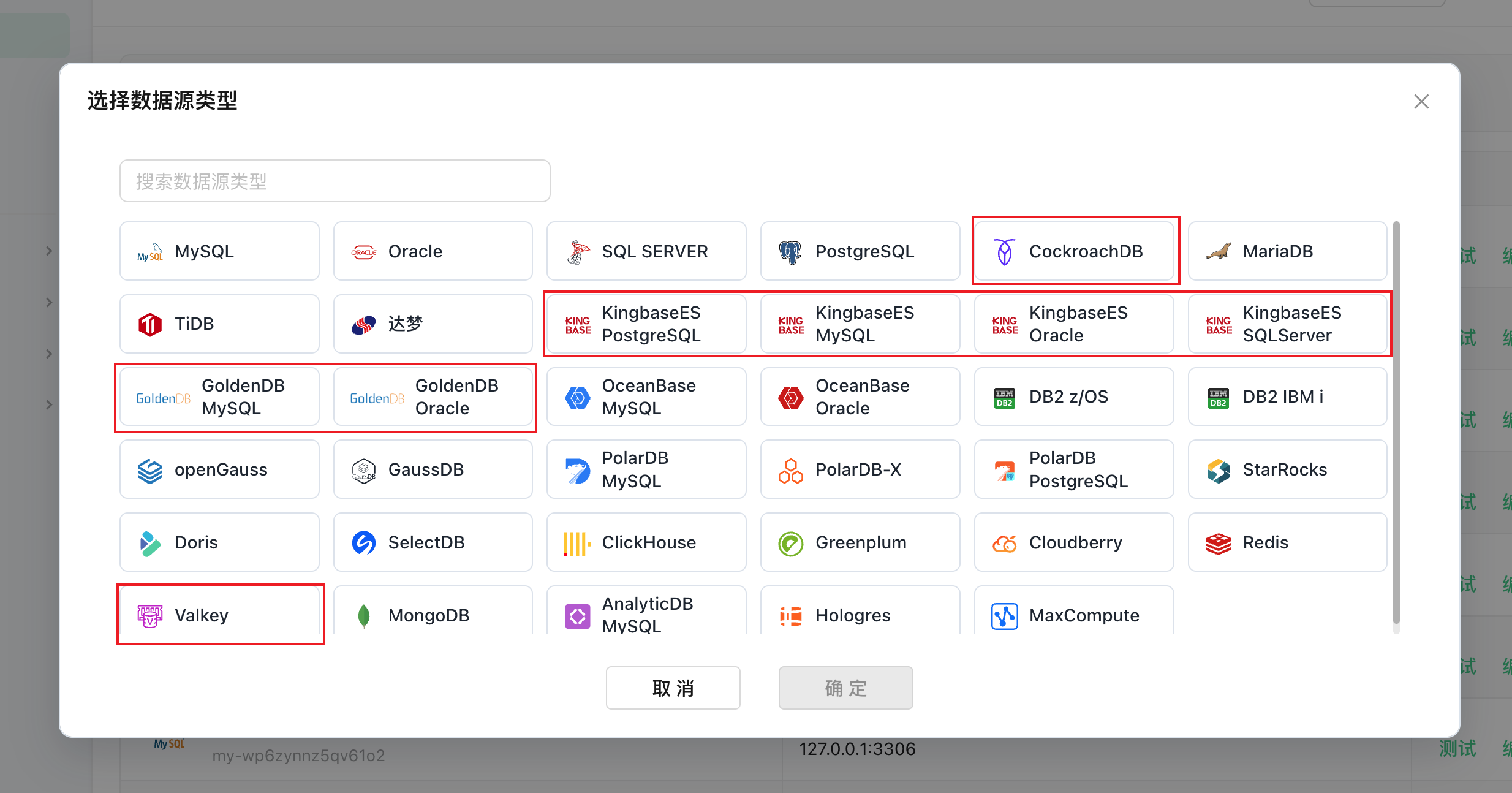Select the StarRocks icon
Screen dimensions: 1512x793
click(x=1218, y=470)
